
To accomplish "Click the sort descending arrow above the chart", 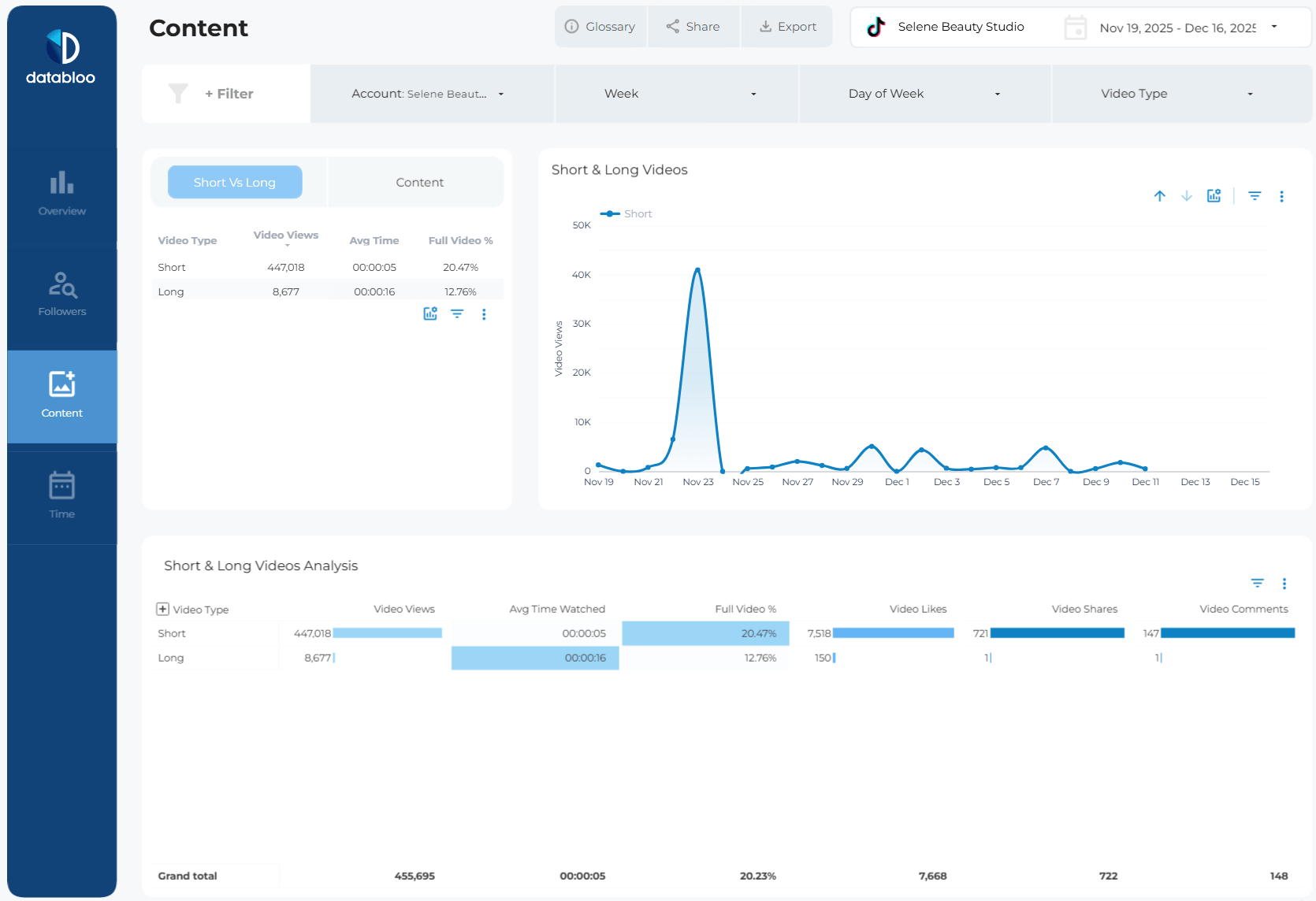I will [1186, 196].
